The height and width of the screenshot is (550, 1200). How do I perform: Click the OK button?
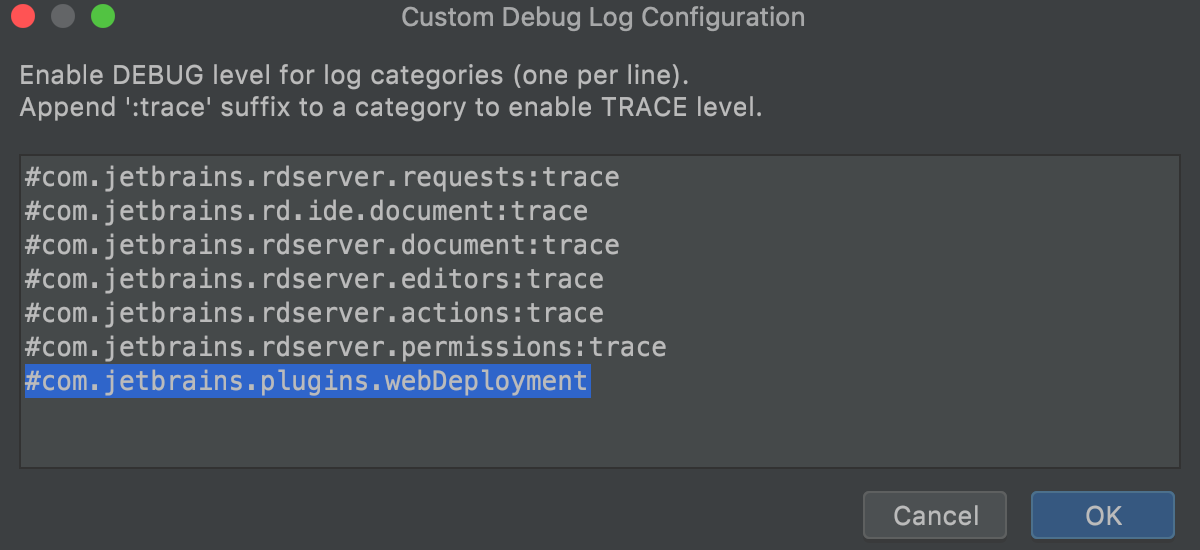[1102, 516]
